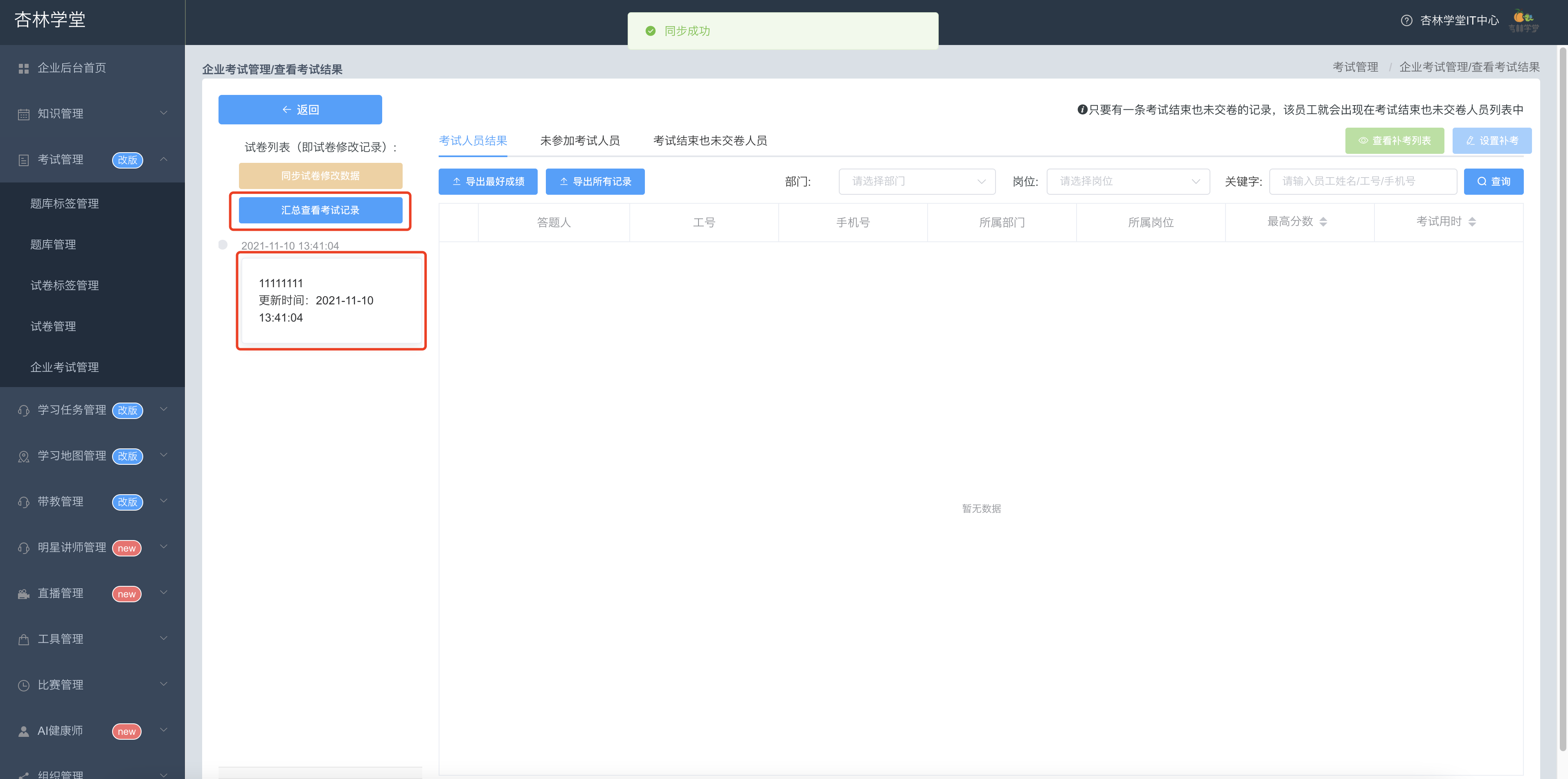Click the 直播管理 camera icon

[x=24, y=593]
